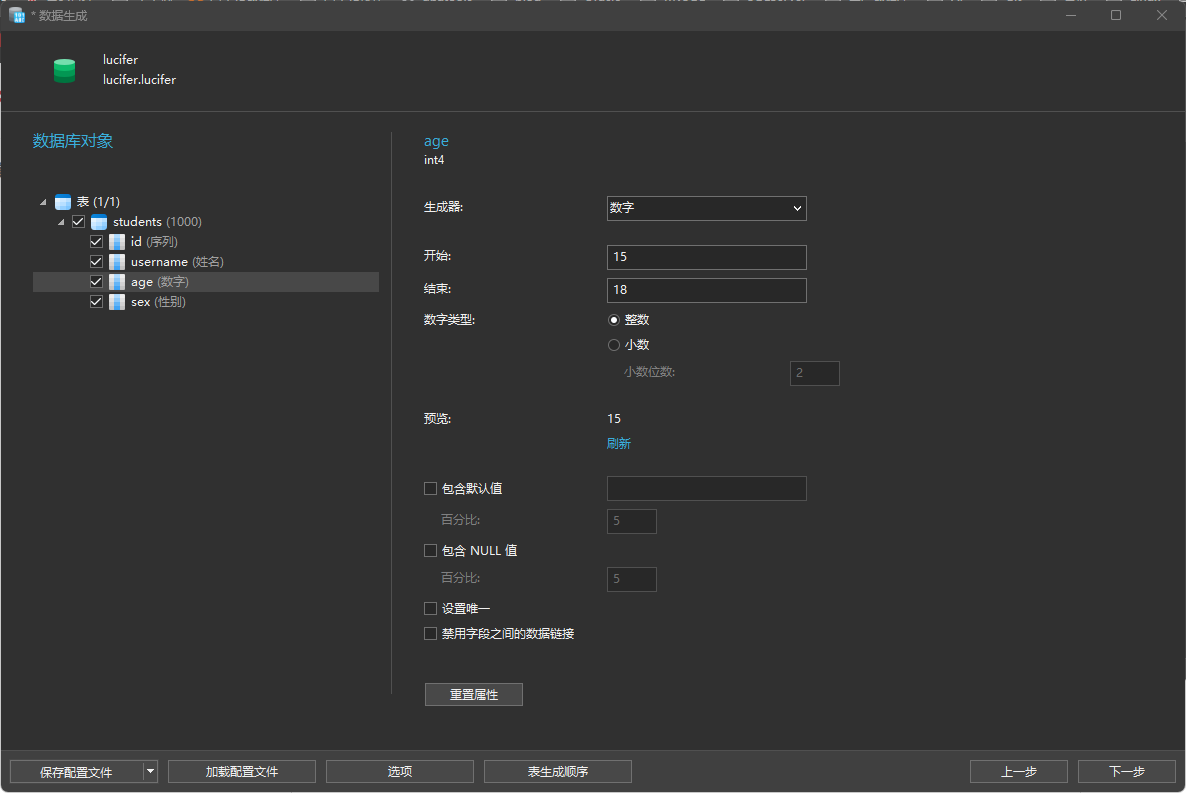Image resolution: width=1186 pixels, height=793 pixels.
Task: Click the 重置属性 button
Action: (473, 695)
